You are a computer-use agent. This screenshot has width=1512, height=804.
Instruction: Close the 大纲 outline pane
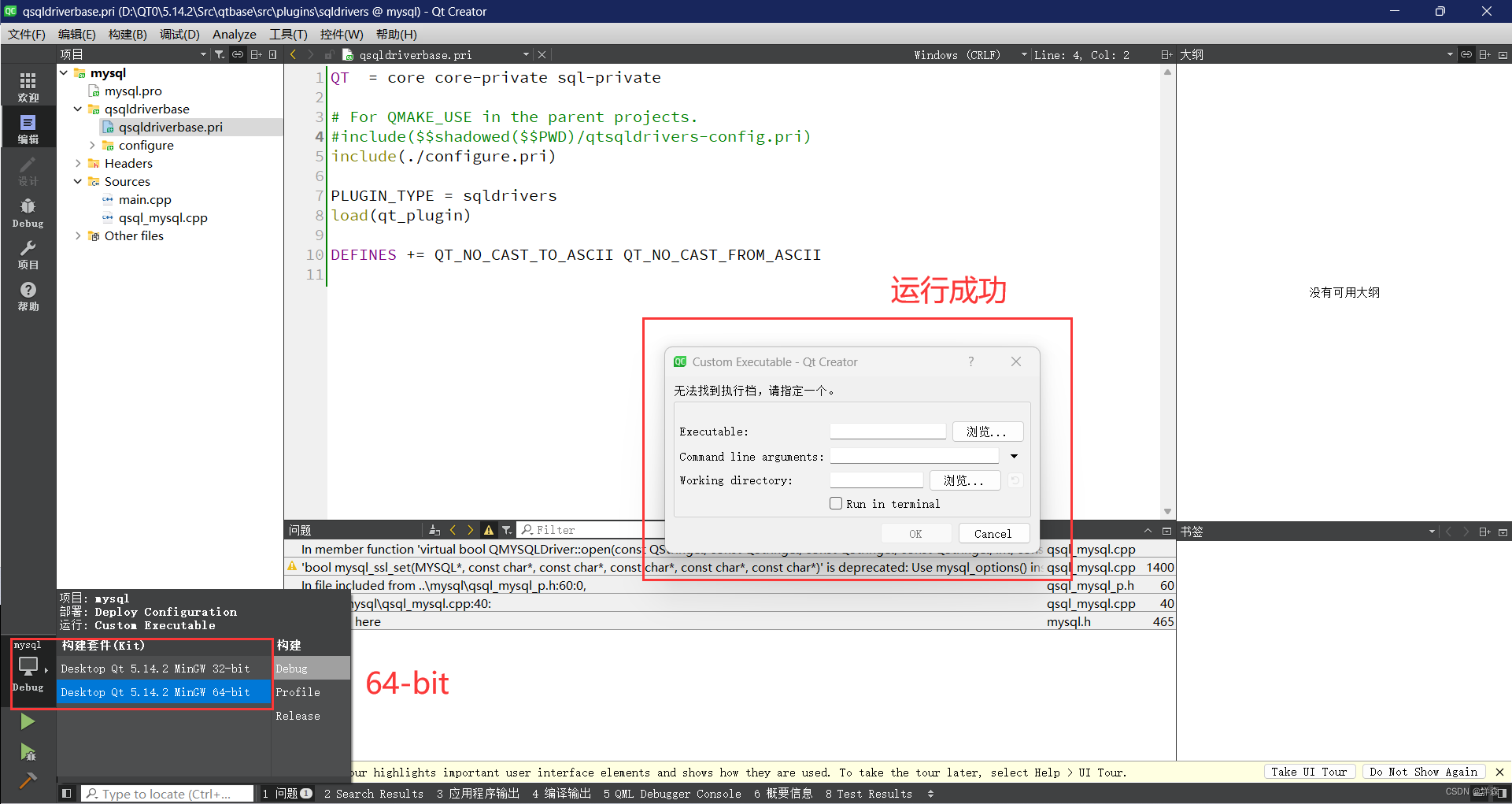pyautogui.click(x=1503, y=54)
